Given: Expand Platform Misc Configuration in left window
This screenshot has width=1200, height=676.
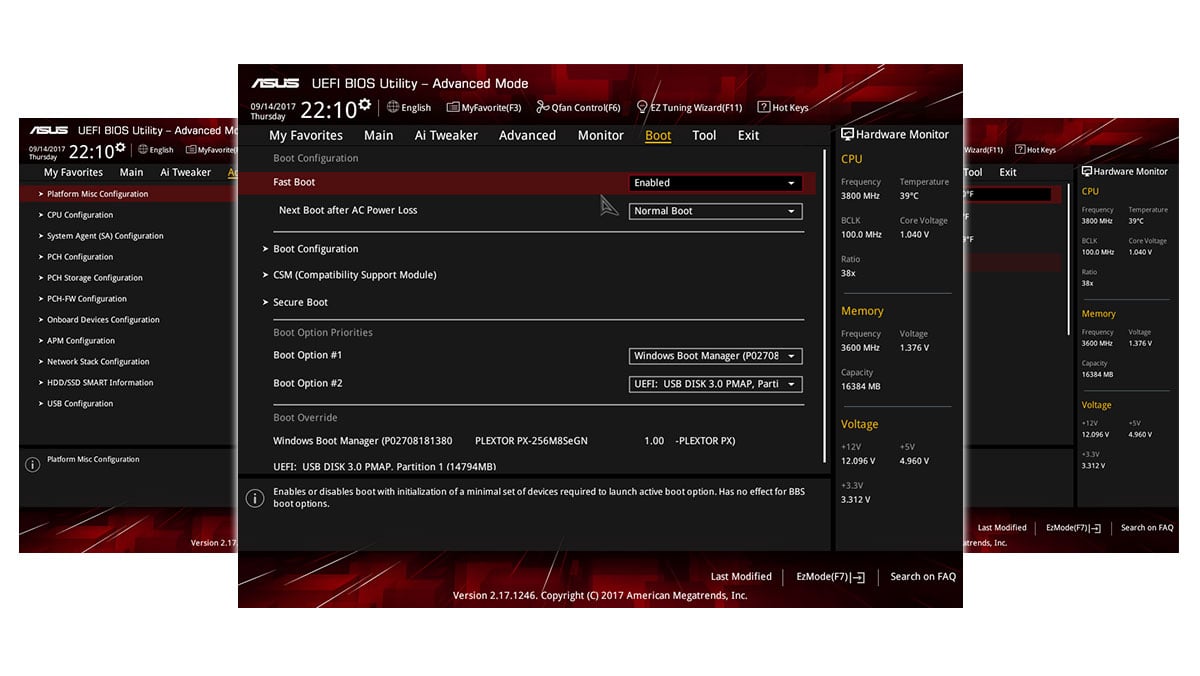Looking at the screenshot, I should point(97,194).
